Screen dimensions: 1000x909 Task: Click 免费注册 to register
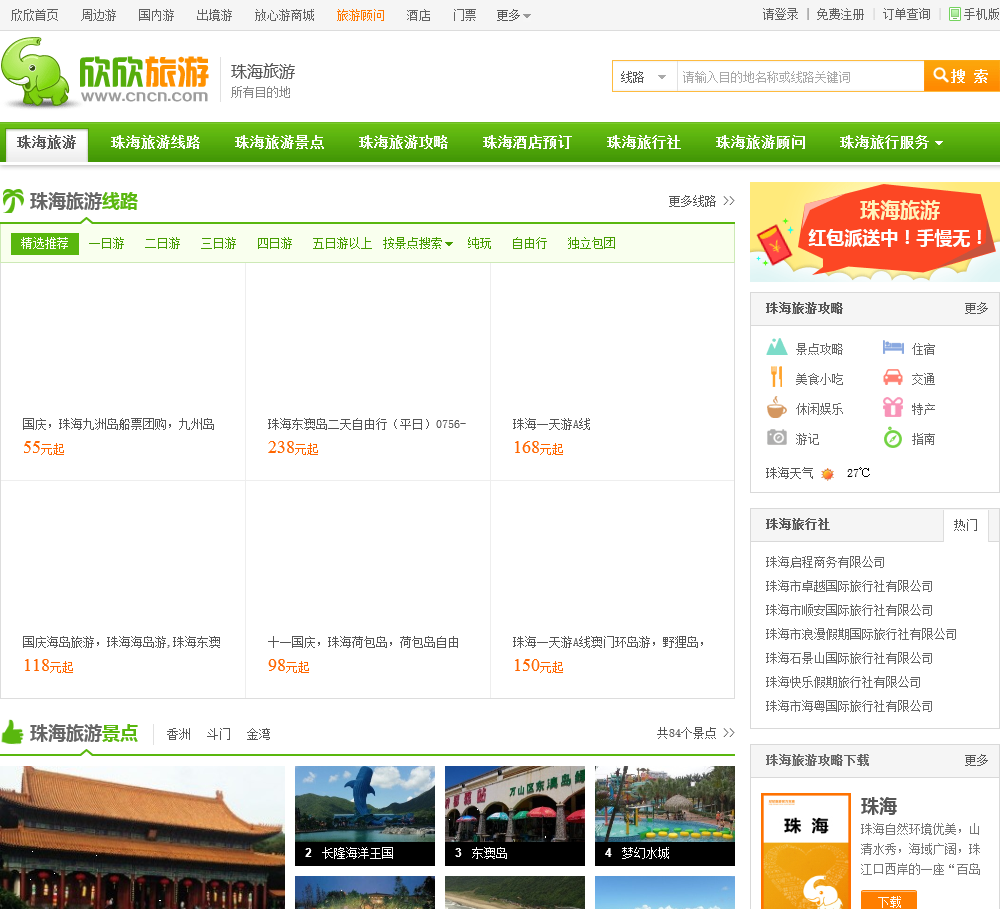[x=840, y=15]
